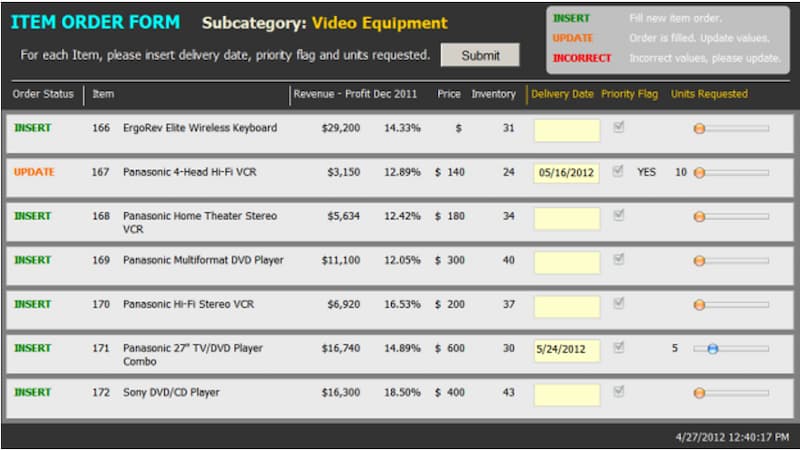Click the Inventory column header

[x=493, y=94]
